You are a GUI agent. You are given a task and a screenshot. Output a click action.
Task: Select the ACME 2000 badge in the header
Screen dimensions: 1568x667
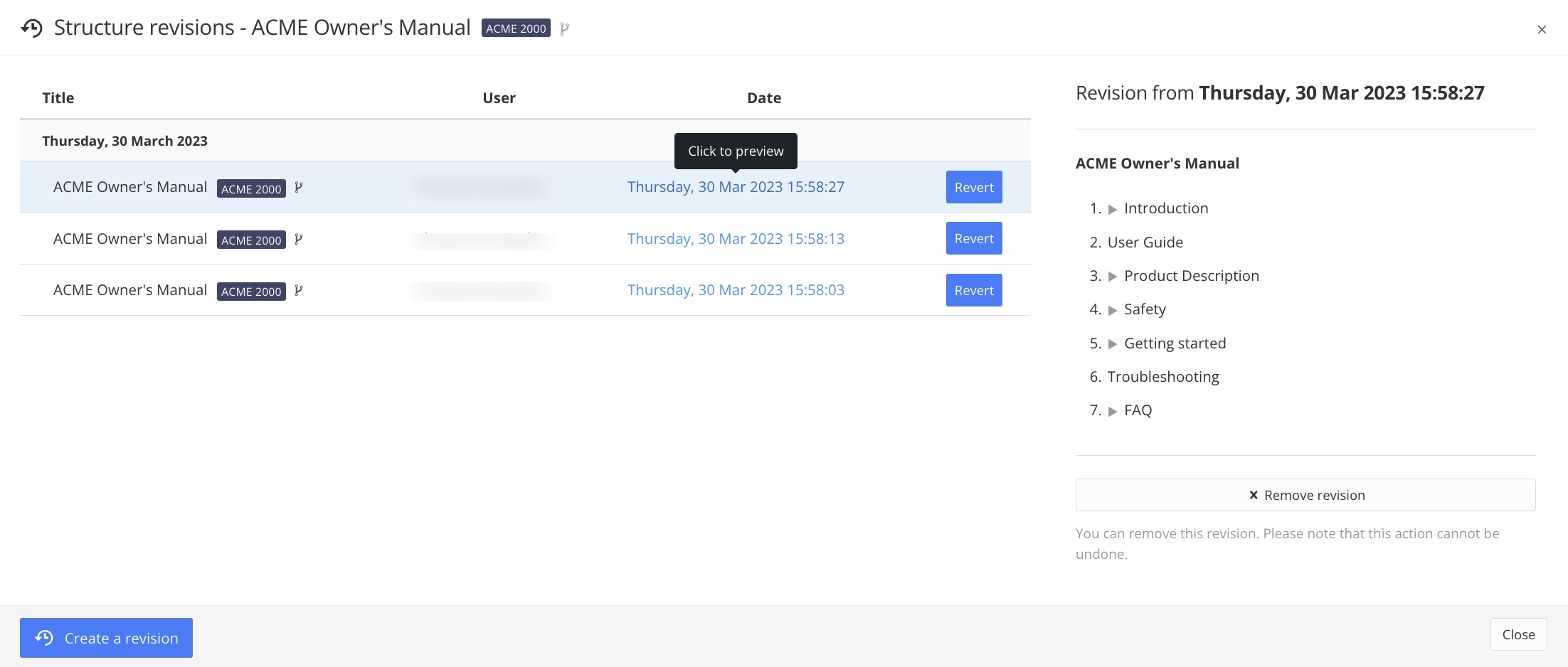516,28
